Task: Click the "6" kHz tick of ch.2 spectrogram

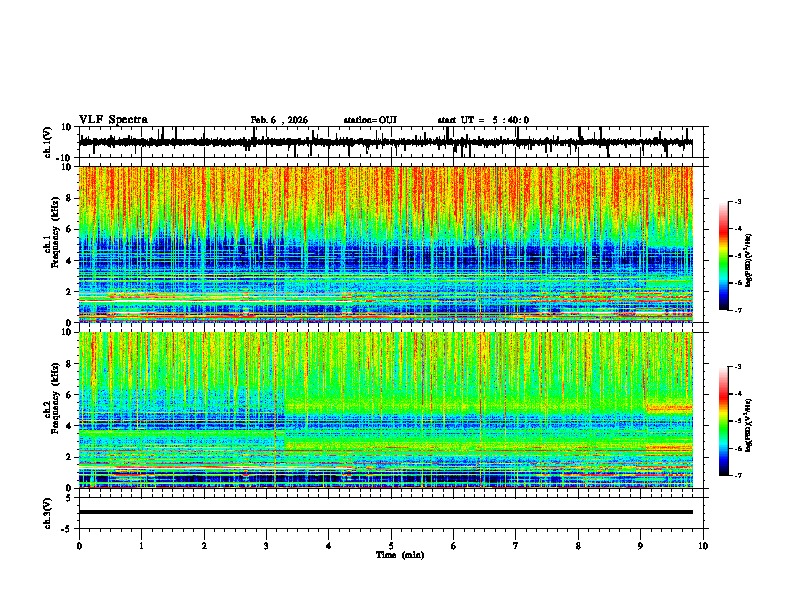Action: click(69, 395)
